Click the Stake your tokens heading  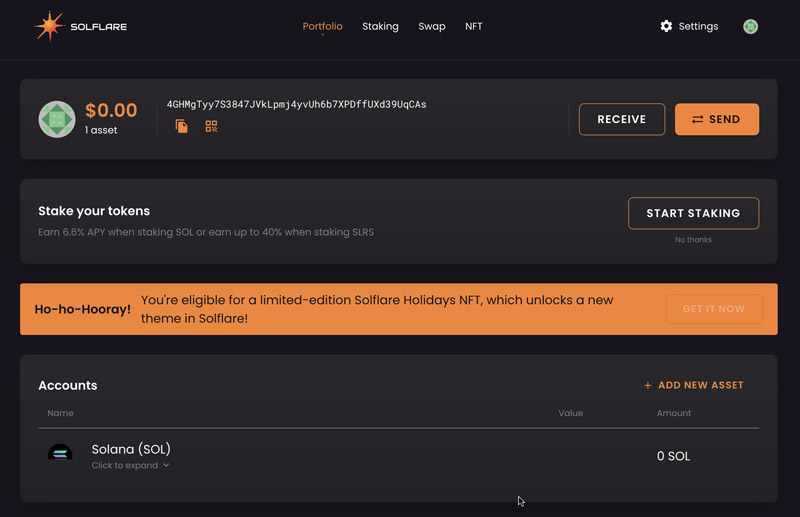(x=94, y=211)
